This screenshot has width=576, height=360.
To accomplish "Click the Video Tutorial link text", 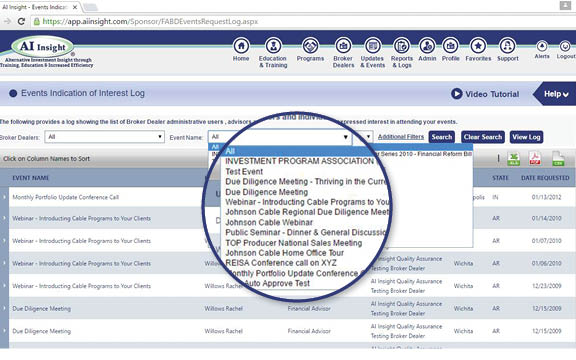I will point(492,94).
